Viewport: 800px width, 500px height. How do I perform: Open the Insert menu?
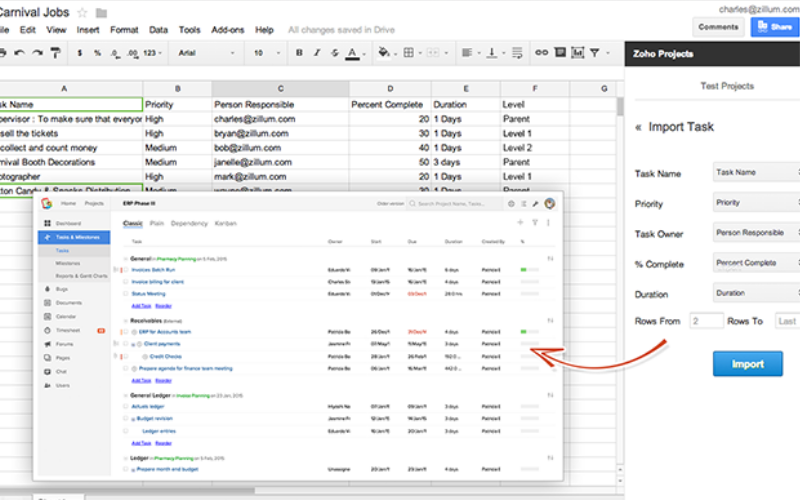[x=88, y=30]
